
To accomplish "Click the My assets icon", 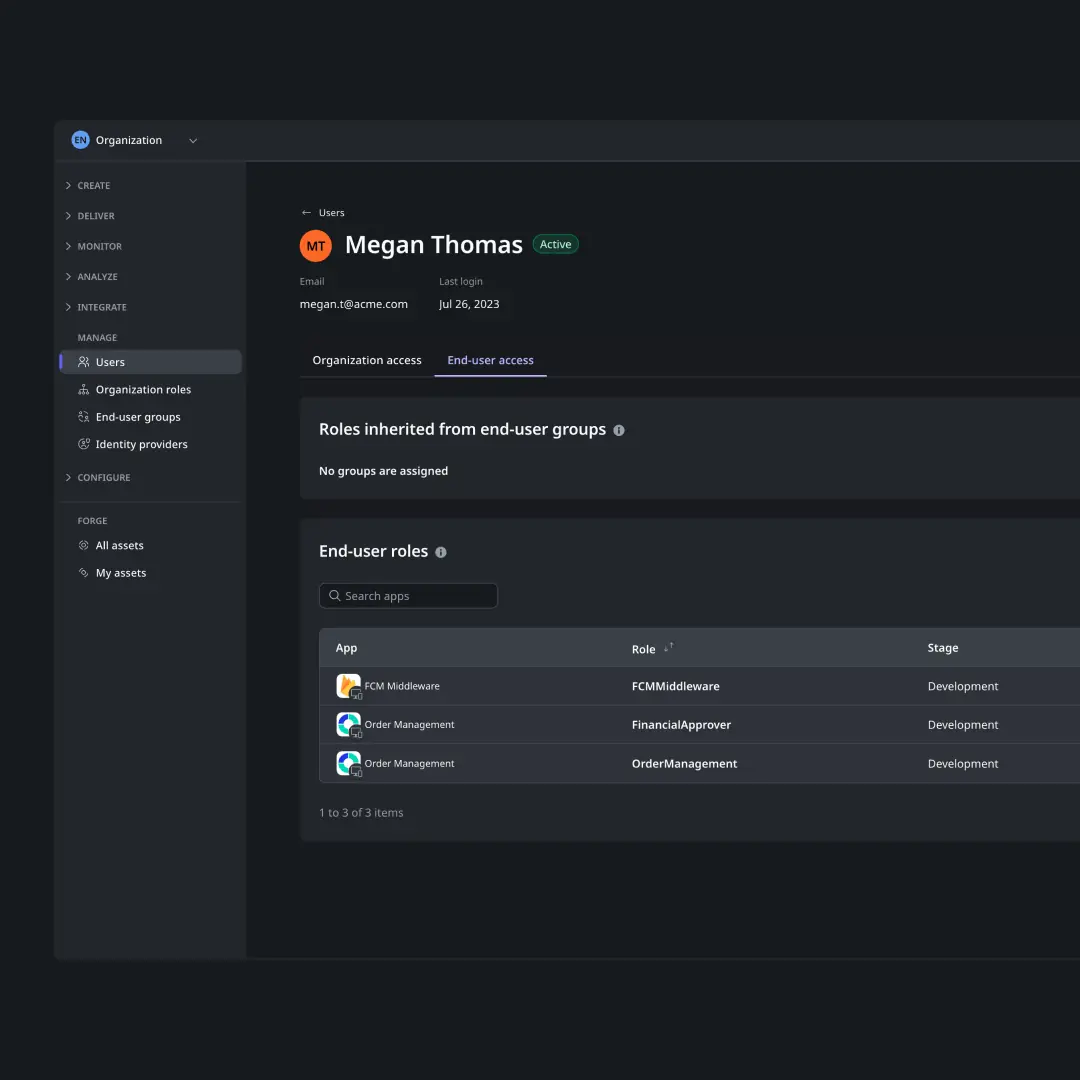I will click(84, 573).
